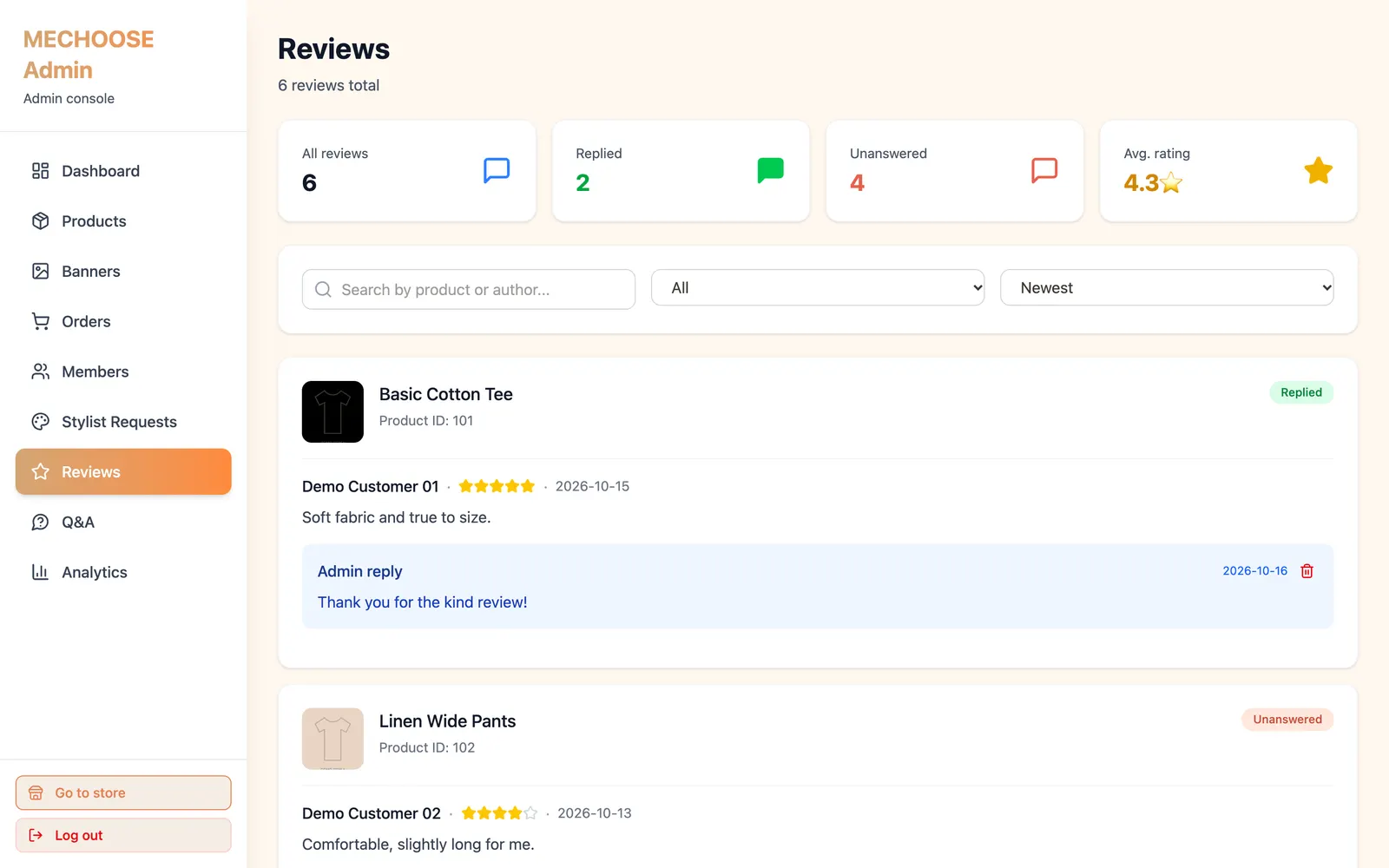1389x868 pixels.
Task: Click the Unanswered badge on Linen Wide Pants
Action: coord(1287,720)
